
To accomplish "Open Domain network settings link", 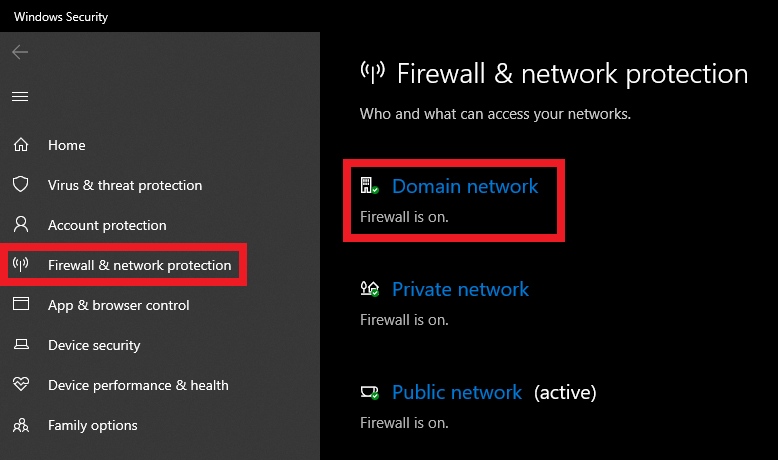I will tap(465, 186).
